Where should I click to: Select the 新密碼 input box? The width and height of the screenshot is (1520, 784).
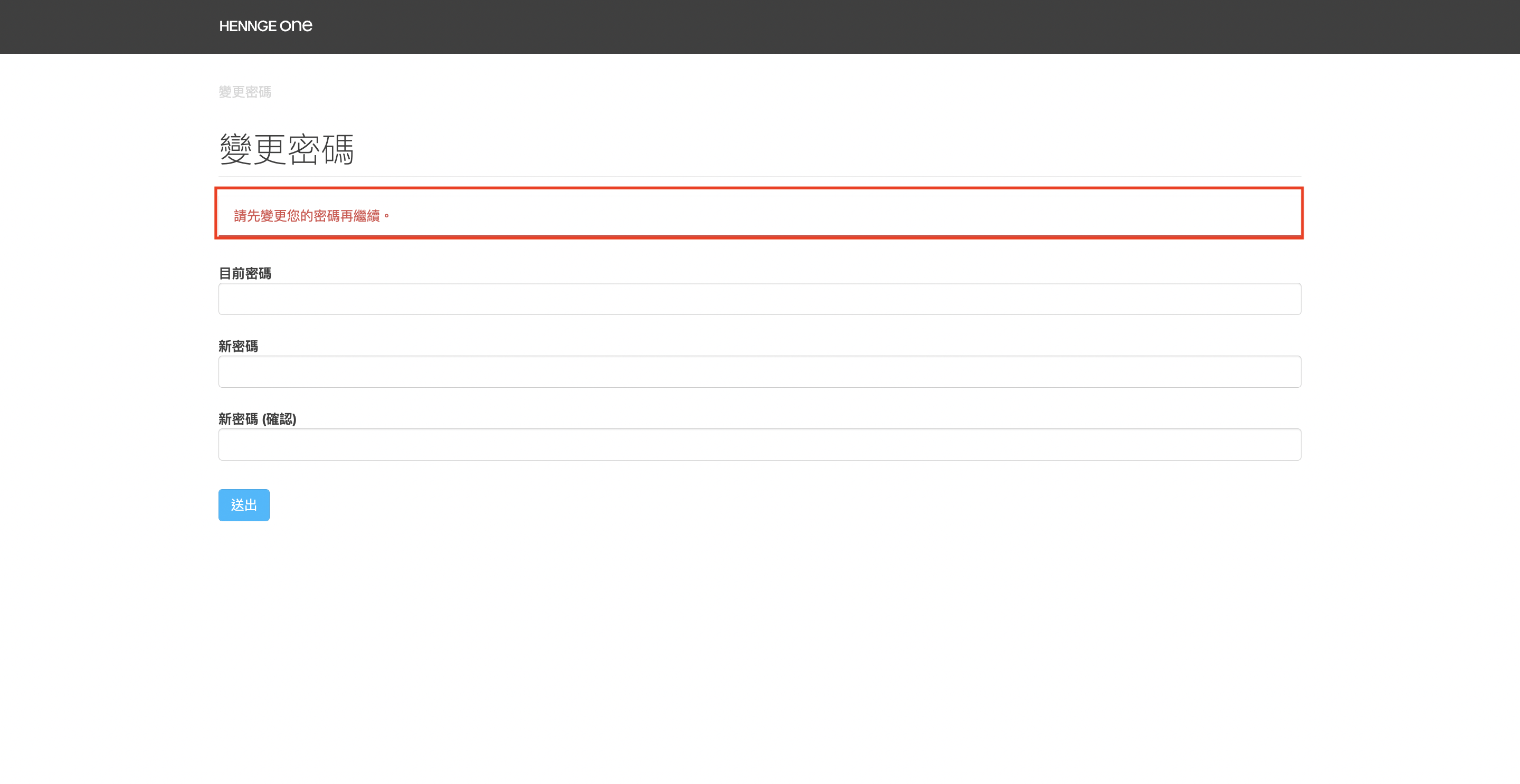(759, 371)
